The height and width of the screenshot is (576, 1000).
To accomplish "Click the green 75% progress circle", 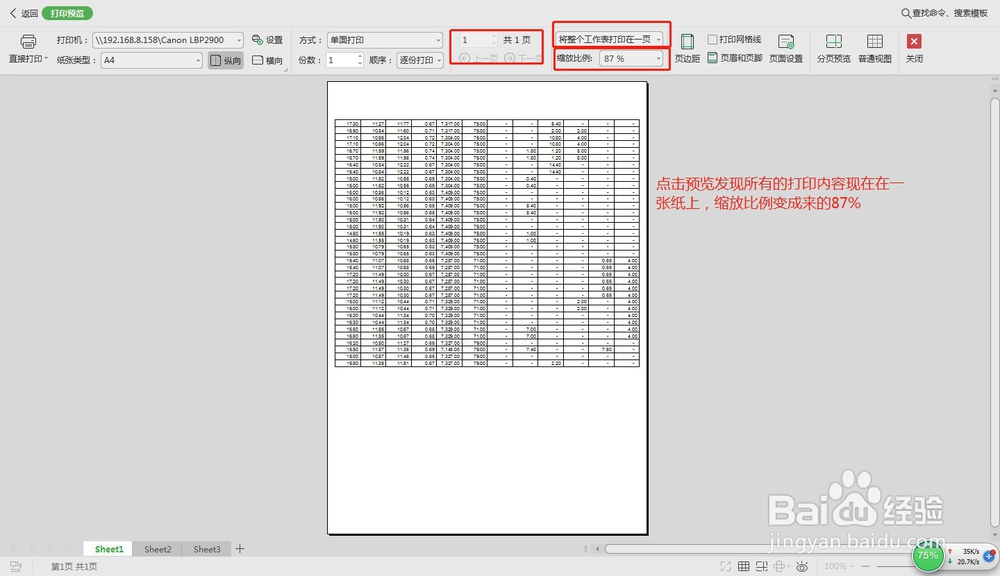I will point(928,554).
